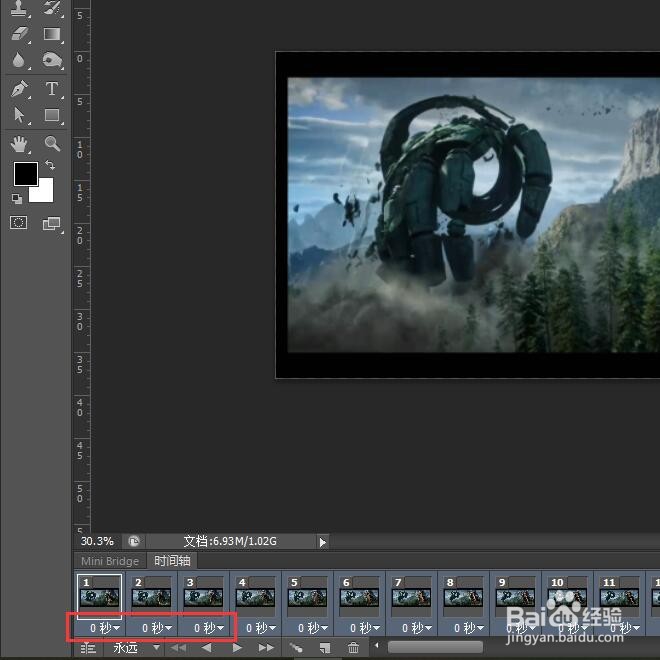Open the white background color swatch
Viewport: 660px width, 660px height.
44,194
